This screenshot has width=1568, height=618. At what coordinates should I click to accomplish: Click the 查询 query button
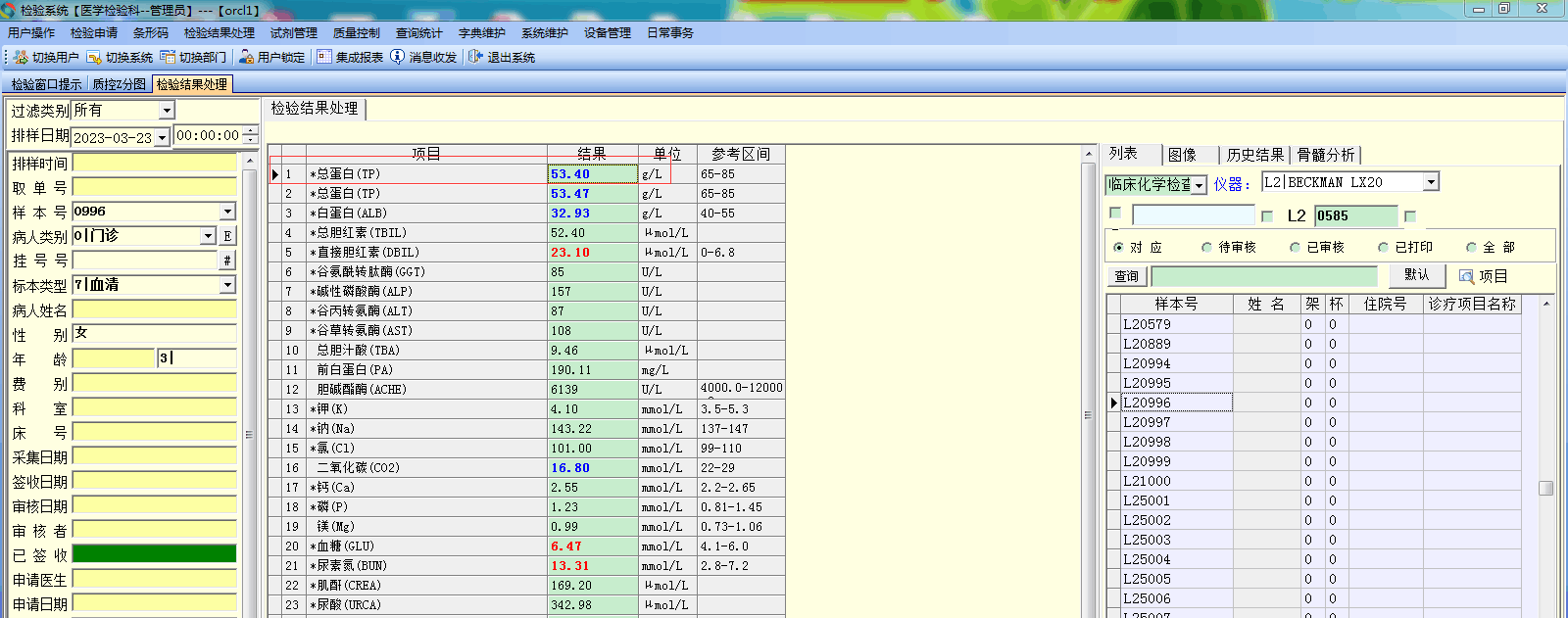pyautogui.click(x=1127, y=276)
